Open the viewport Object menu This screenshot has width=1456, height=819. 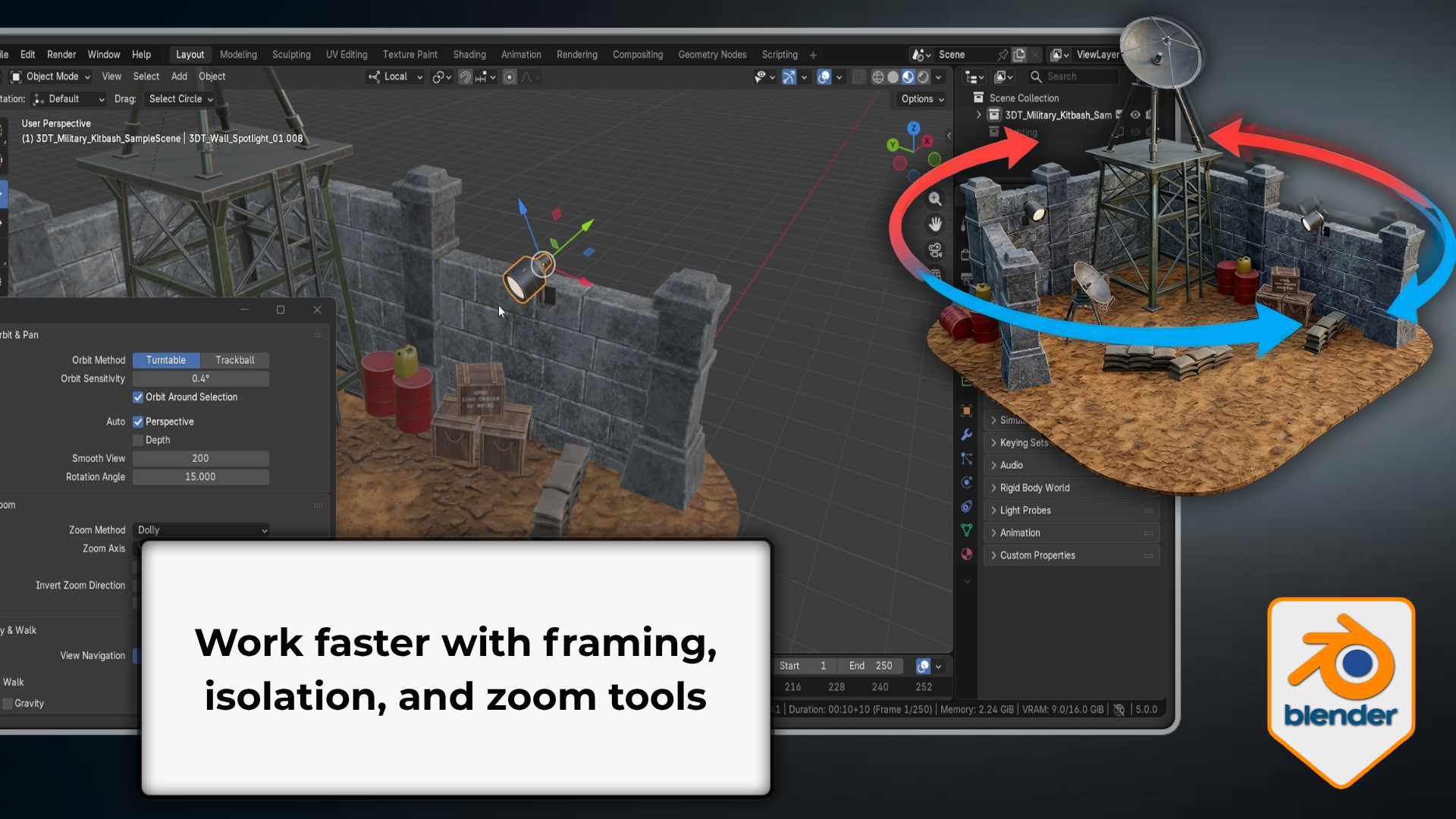[212, 77]
